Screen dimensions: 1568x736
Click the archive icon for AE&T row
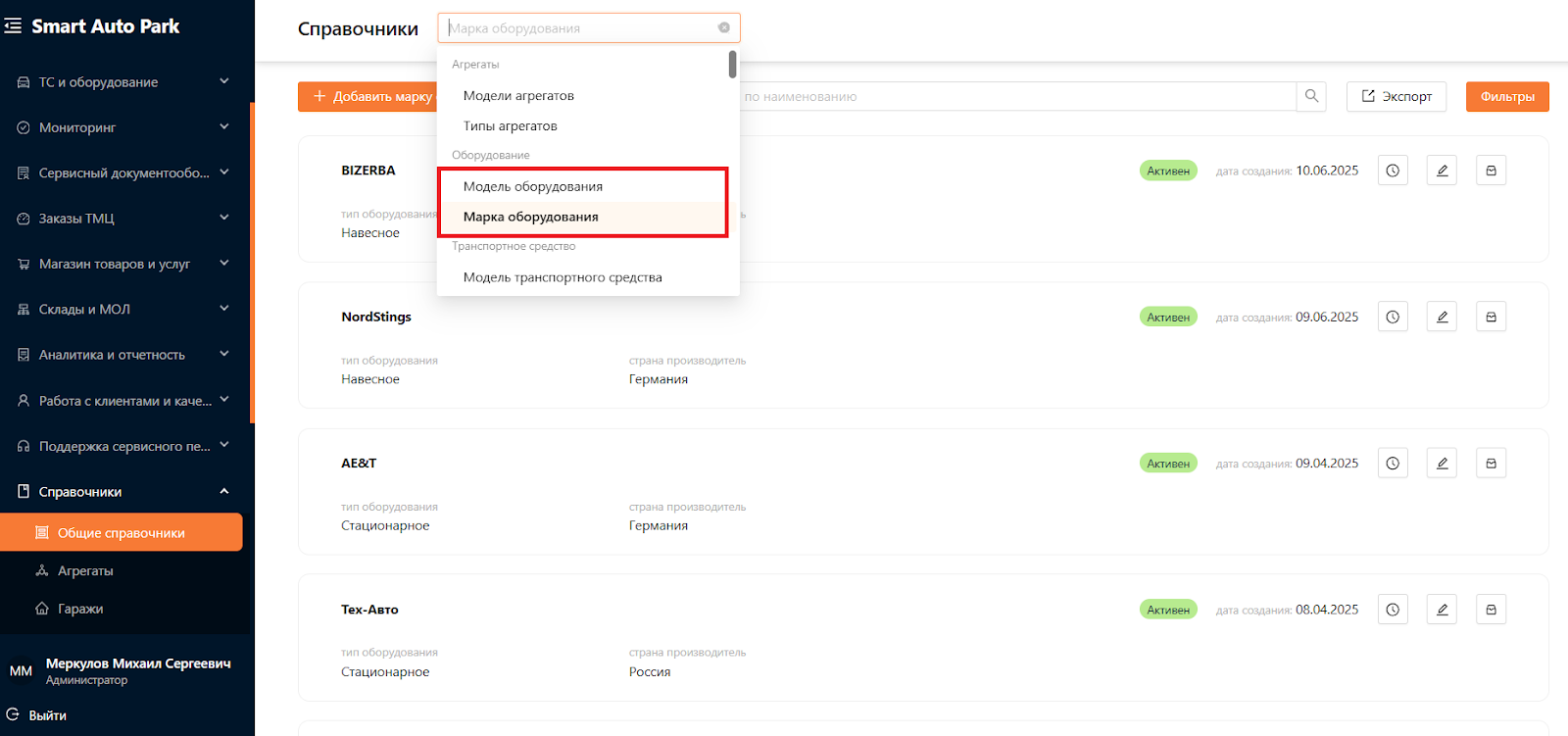point(1491,464)
